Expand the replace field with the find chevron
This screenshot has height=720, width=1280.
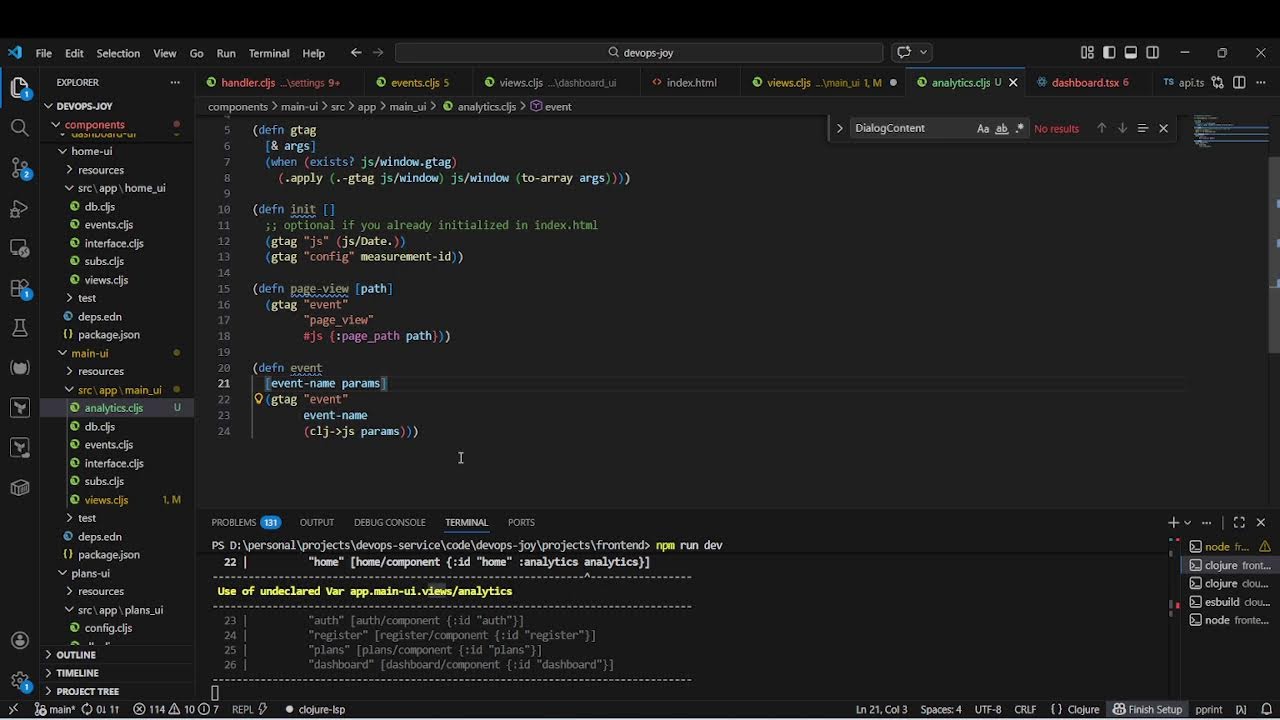839,128
